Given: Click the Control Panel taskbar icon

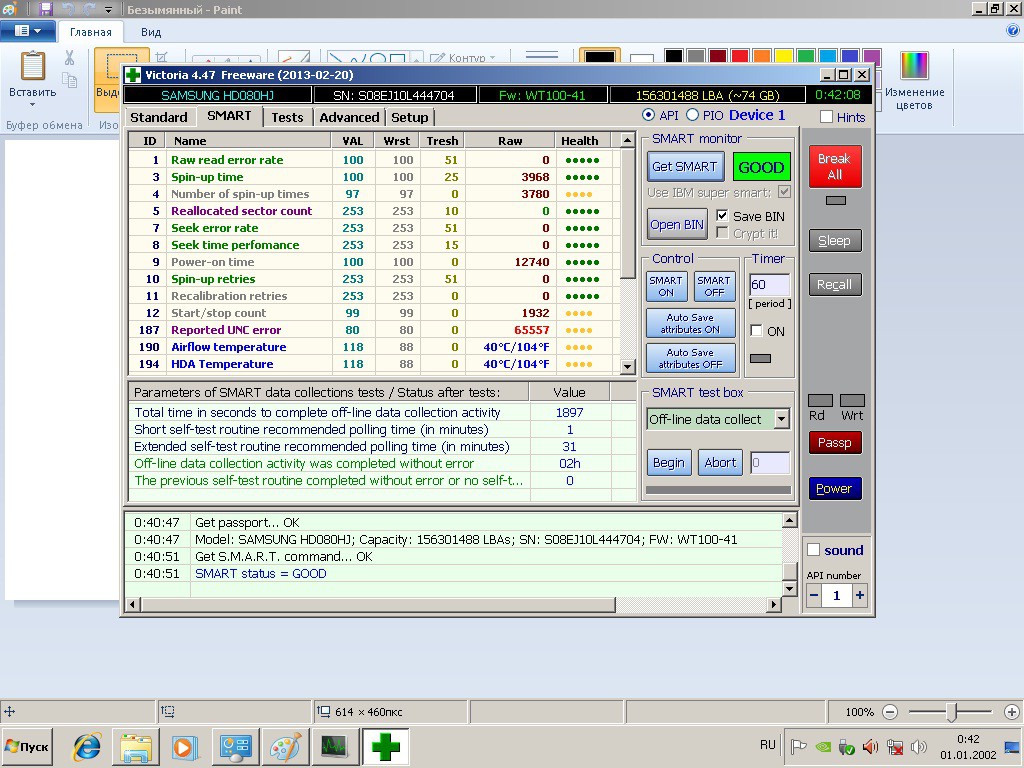Looking at the screenshot, I should coord(235,746).
